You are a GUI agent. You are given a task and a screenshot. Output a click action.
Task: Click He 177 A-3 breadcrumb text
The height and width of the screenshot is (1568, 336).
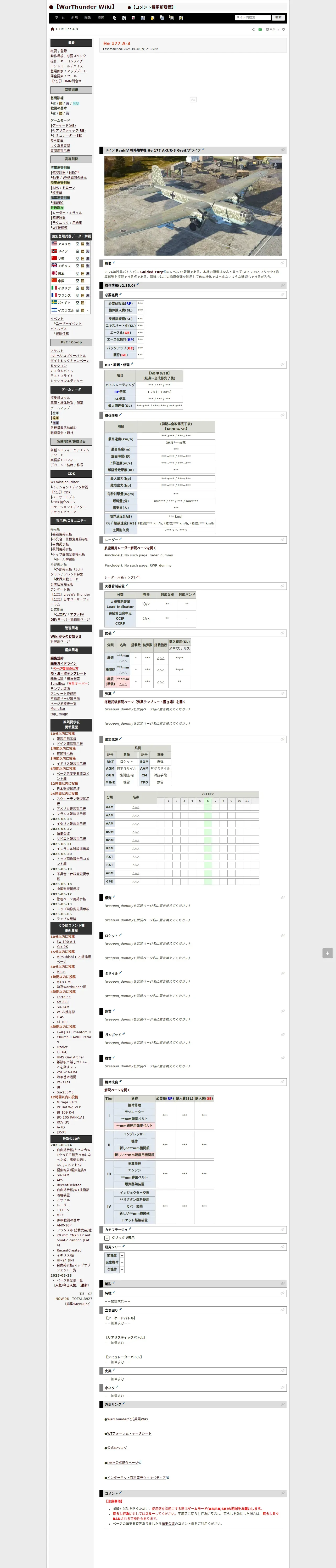69,29
